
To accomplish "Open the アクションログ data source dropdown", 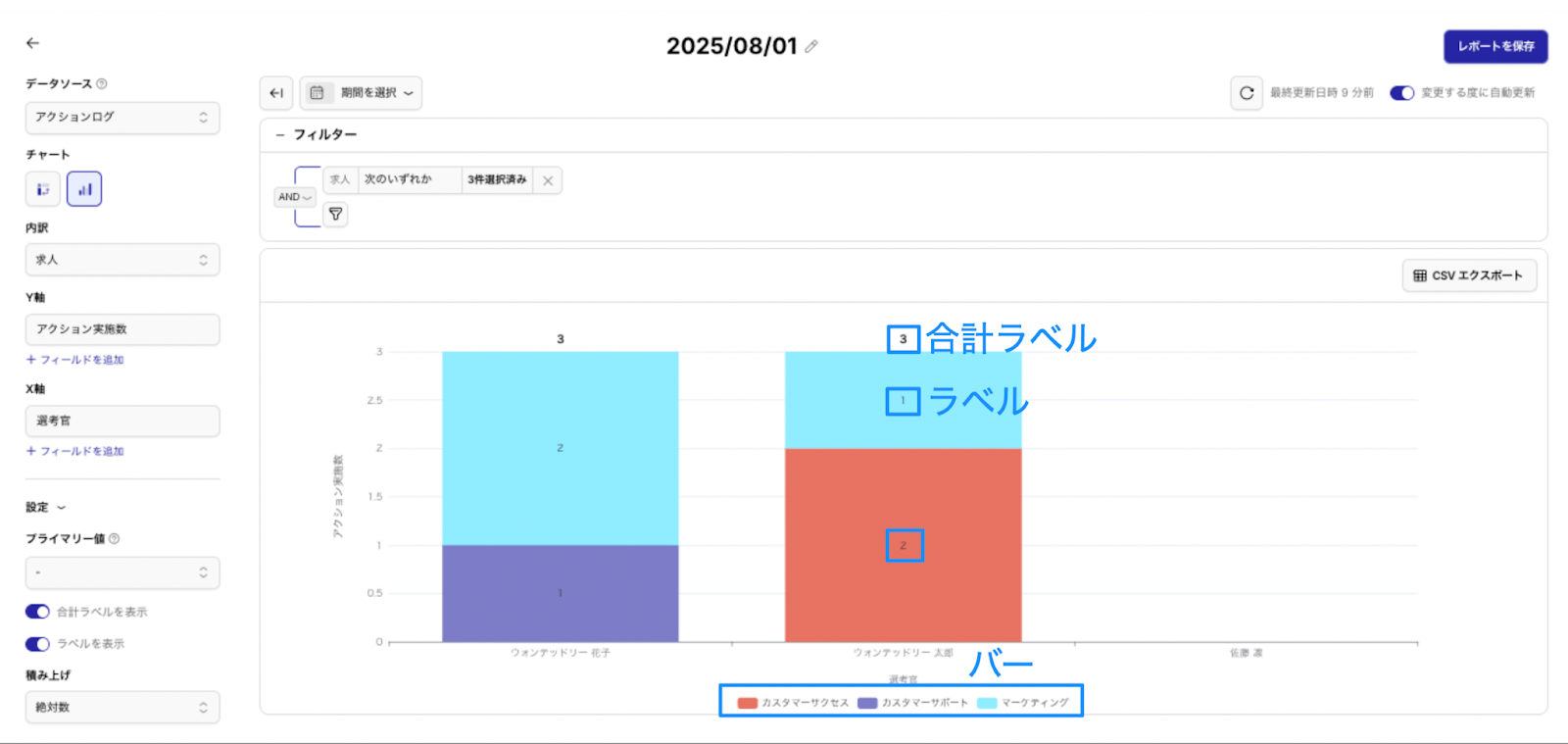I will [122, 118].
